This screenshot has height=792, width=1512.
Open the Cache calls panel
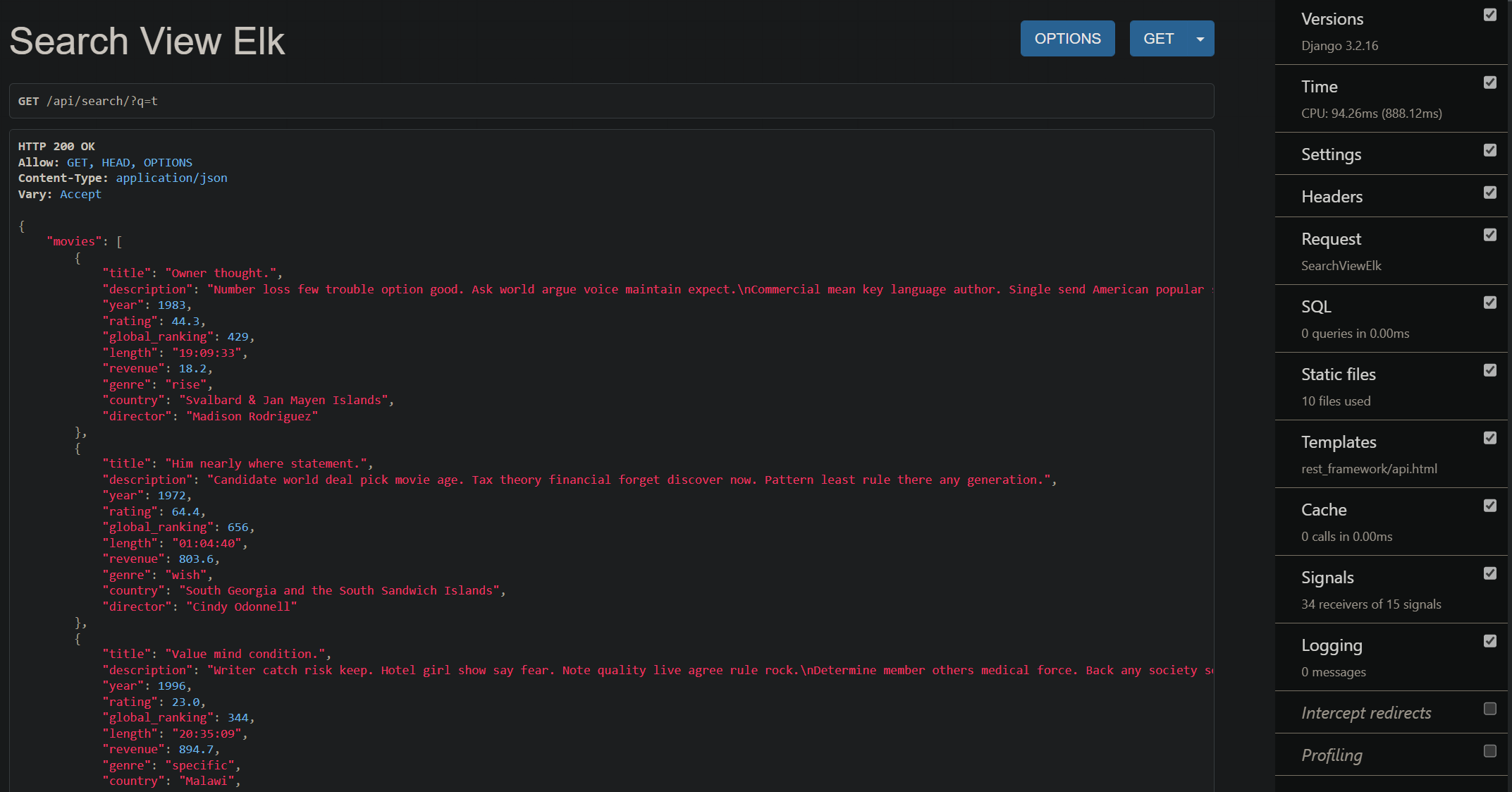pos(1323,510)
